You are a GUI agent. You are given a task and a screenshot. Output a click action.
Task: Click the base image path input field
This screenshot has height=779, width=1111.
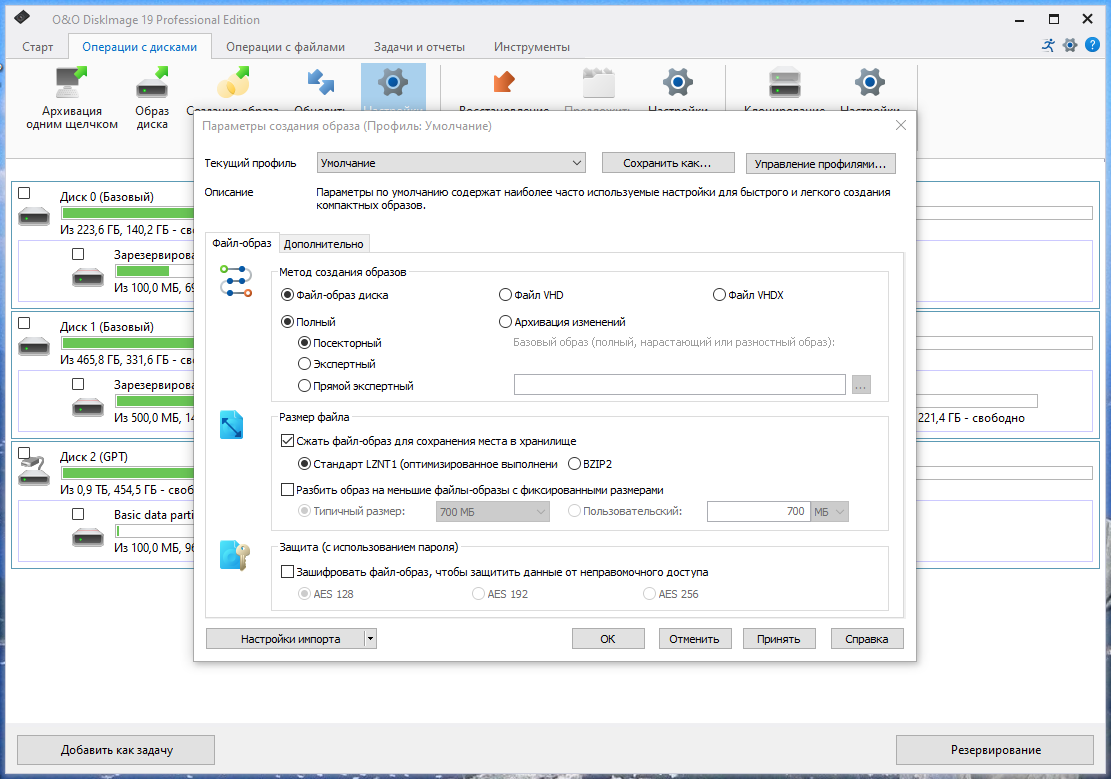(679, 385)
